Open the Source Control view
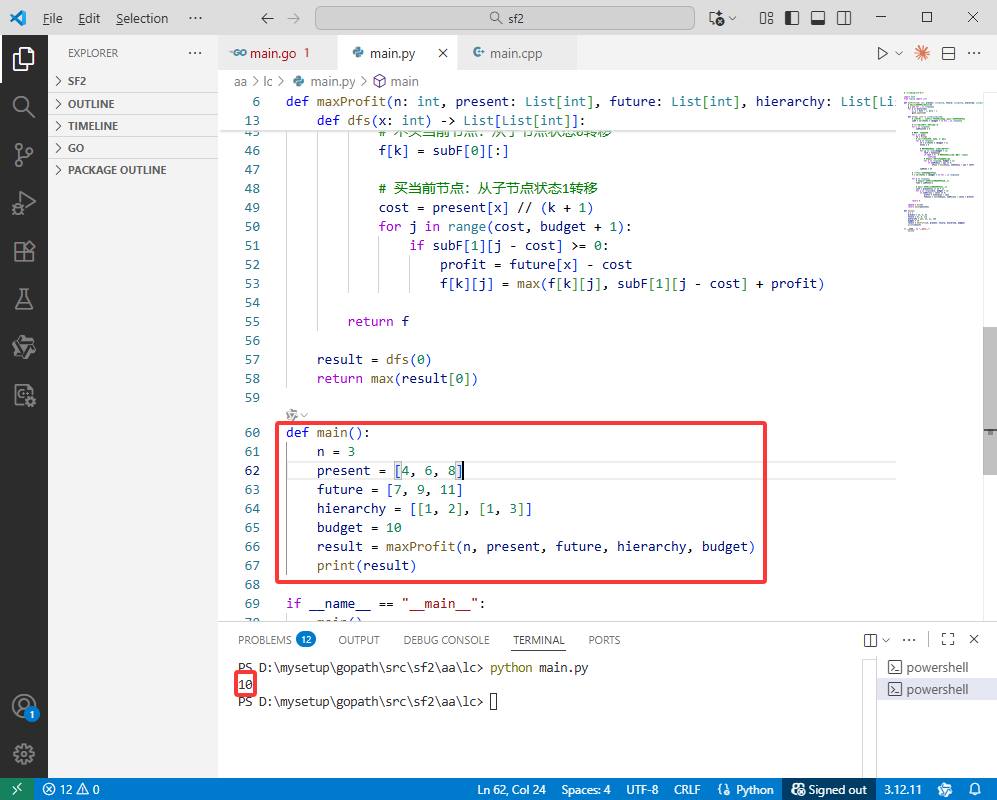This screenshot has height=800, width=997. pyautogui.click(x=24, y=155)
